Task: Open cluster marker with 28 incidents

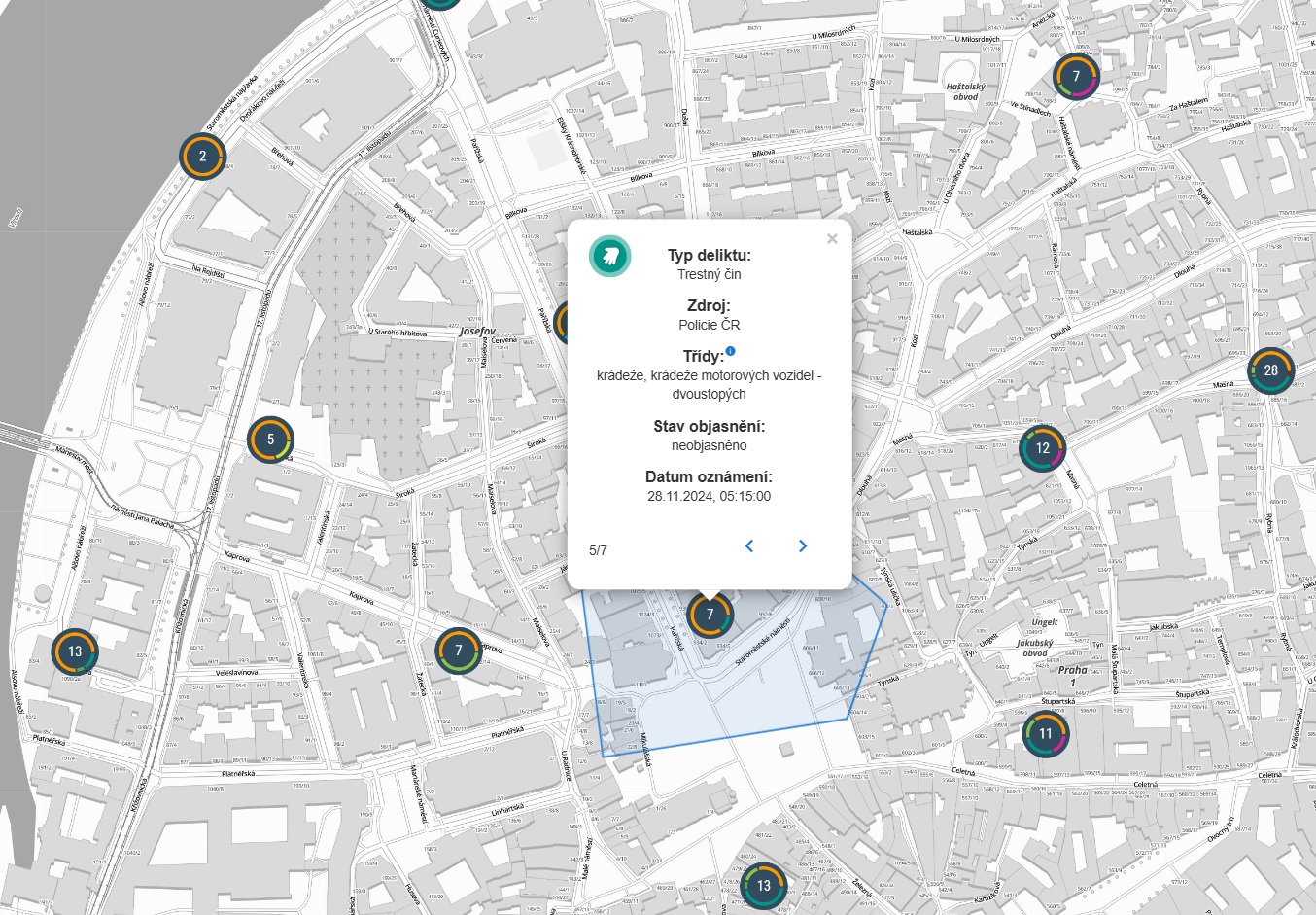Action: click(x=1270, y=370)
